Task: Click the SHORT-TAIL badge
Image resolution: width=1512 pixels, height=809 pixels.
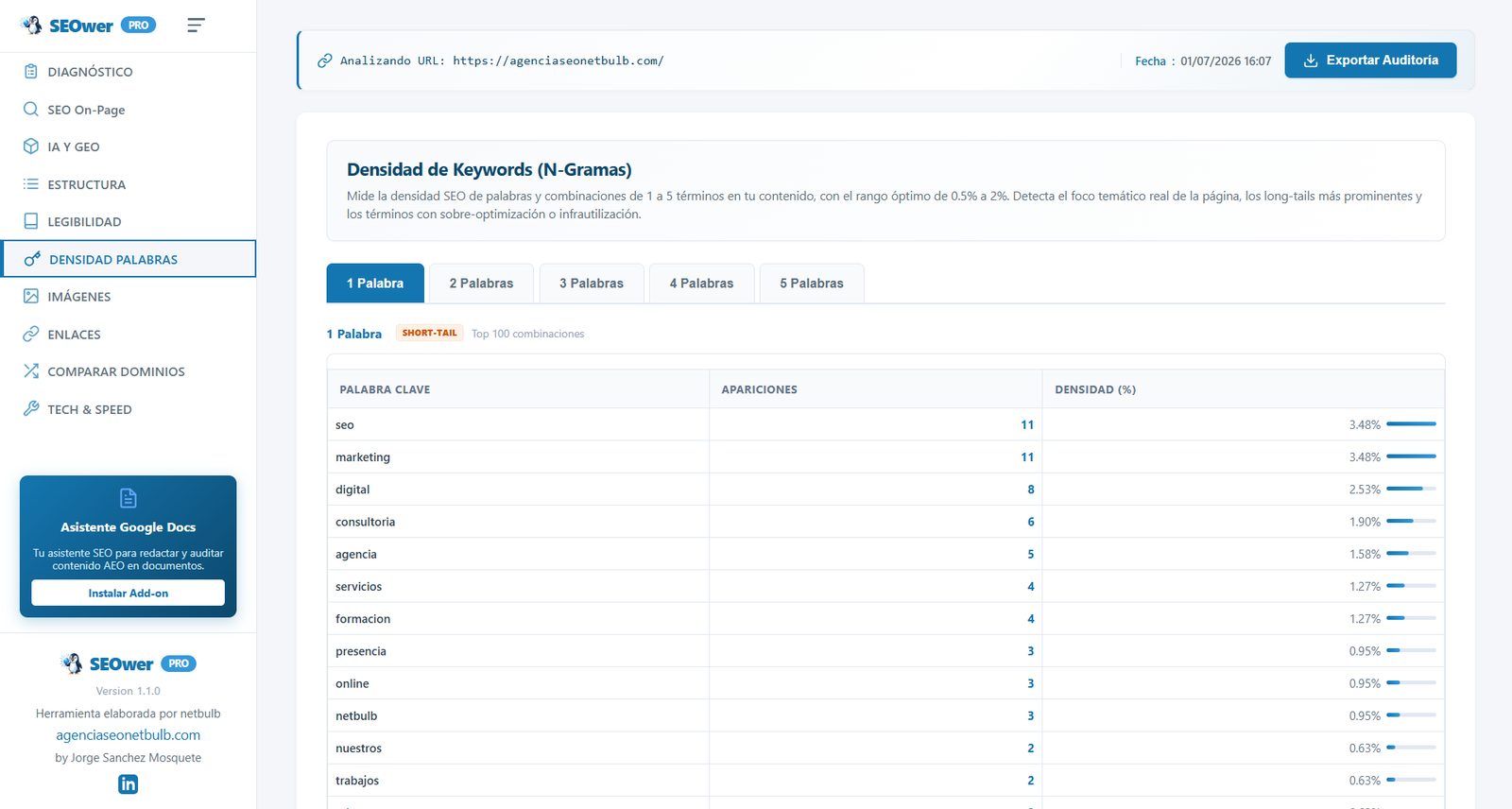Action: tap(430, 333)
